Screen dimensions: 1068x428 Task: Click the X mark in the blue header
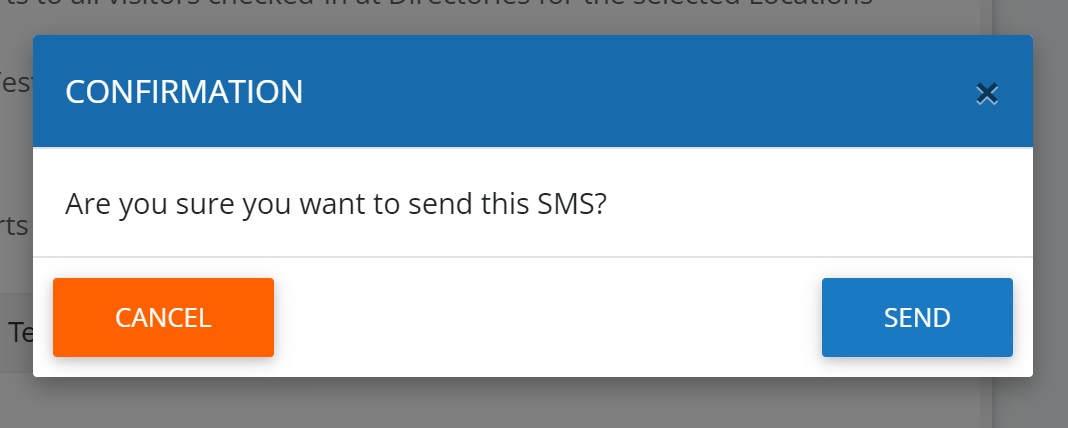click(x=986, y=93)
